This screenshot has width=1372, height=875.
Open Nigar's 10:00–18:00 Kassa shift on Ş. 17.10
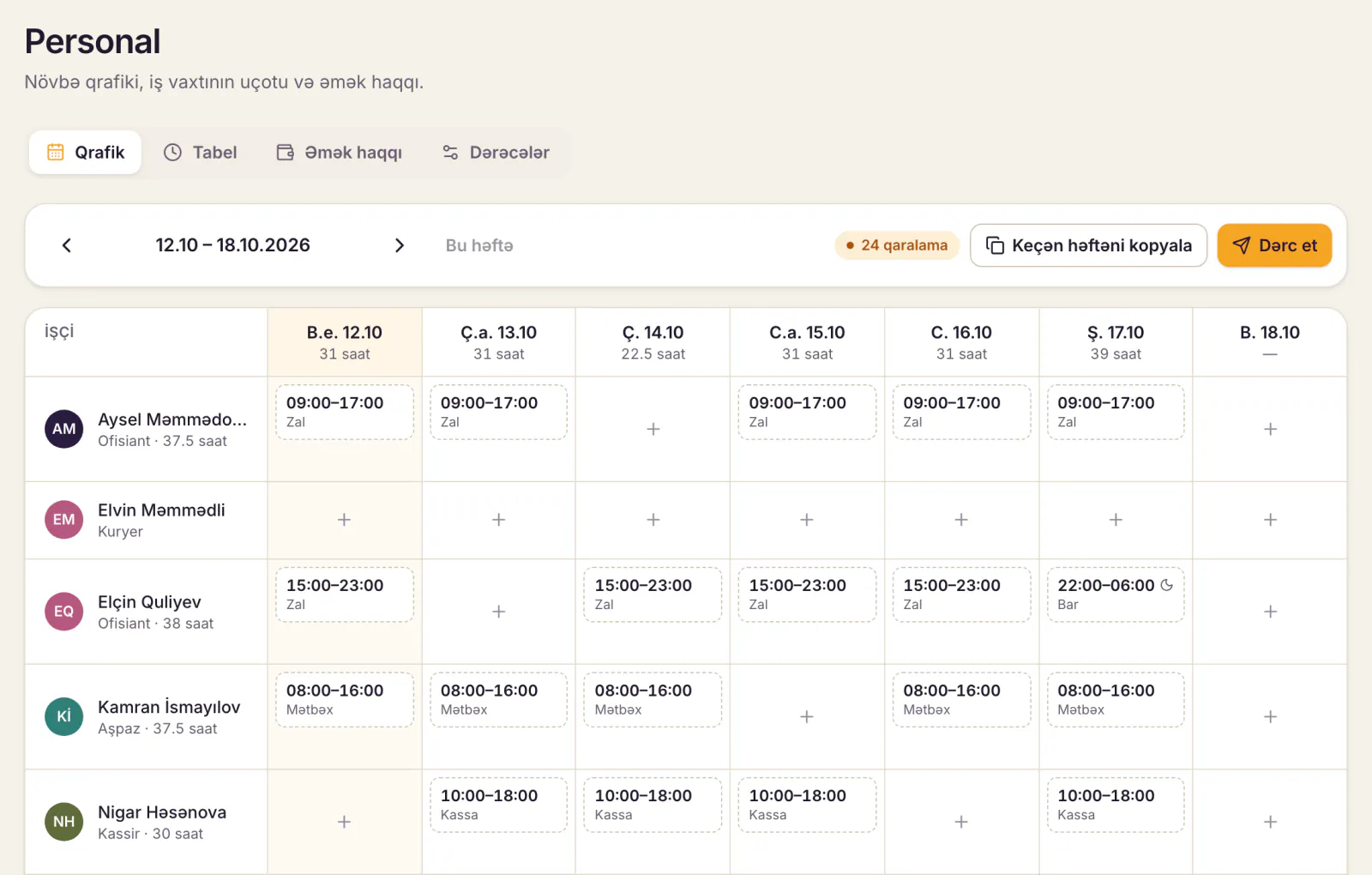[x=1116, y=805]
